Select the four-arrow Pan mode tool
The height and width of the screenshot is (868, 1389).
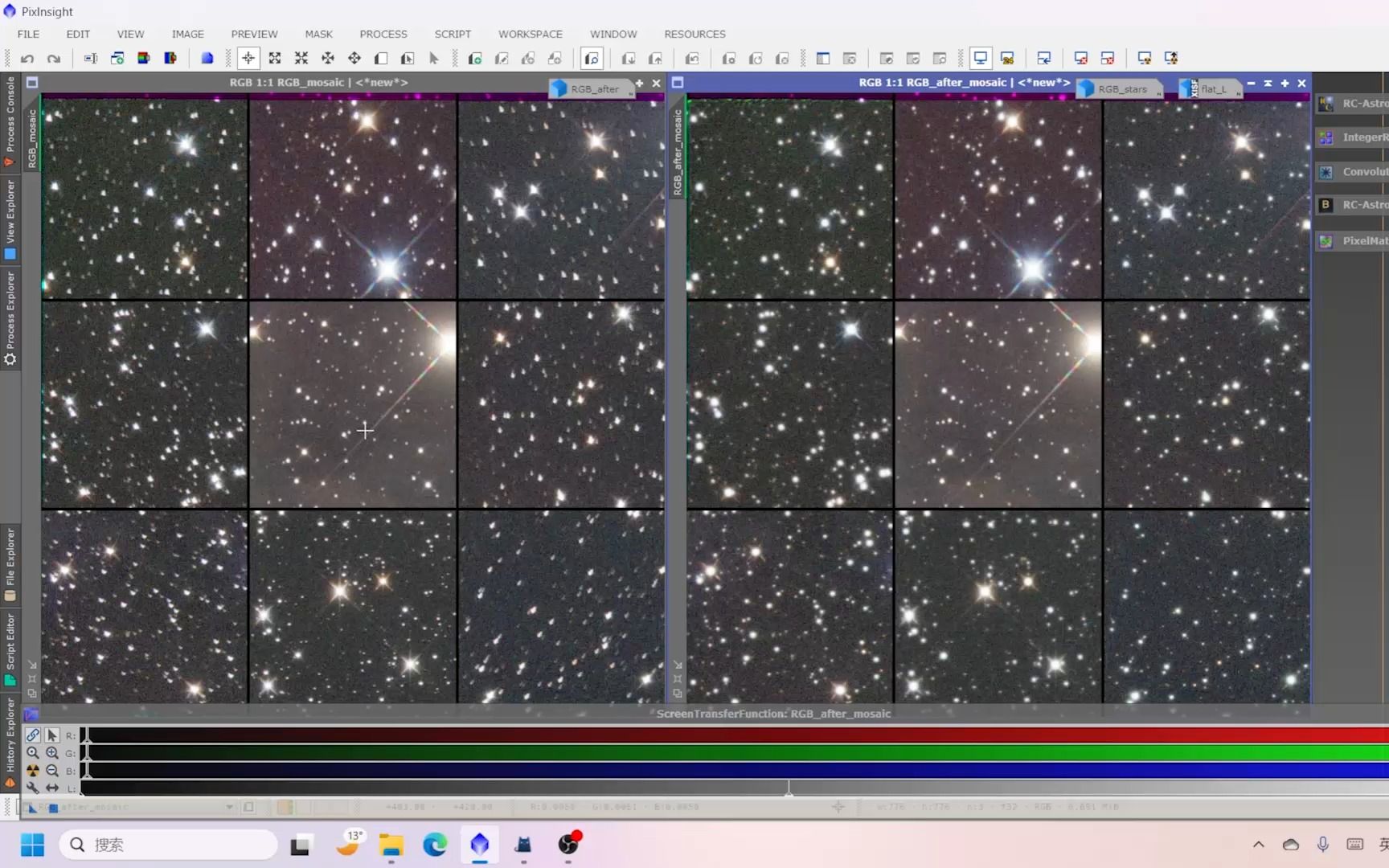pyautogui.click(x=354, y=58)
